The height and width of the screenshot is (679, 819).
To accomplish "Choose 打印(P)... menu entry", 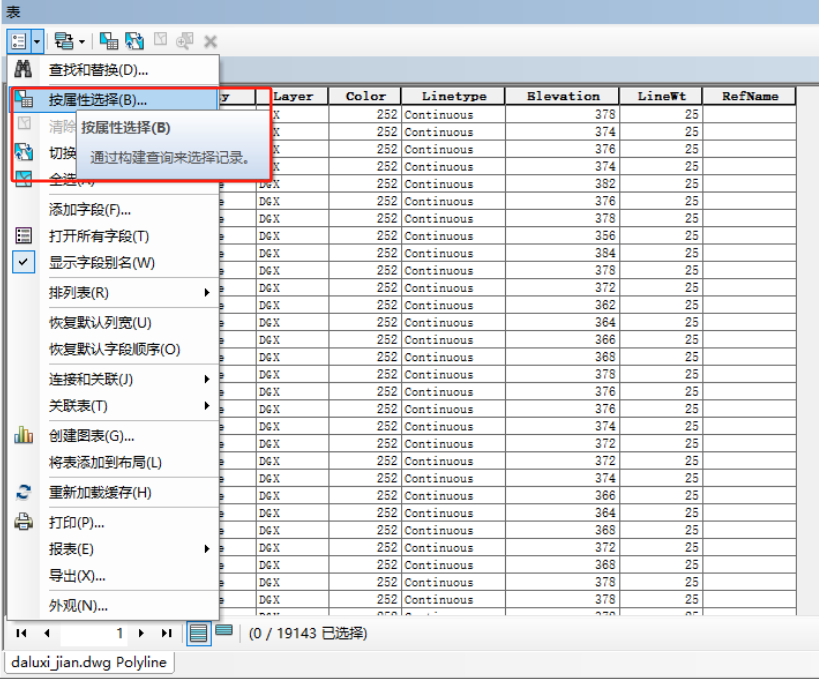I will coord(114,523).
